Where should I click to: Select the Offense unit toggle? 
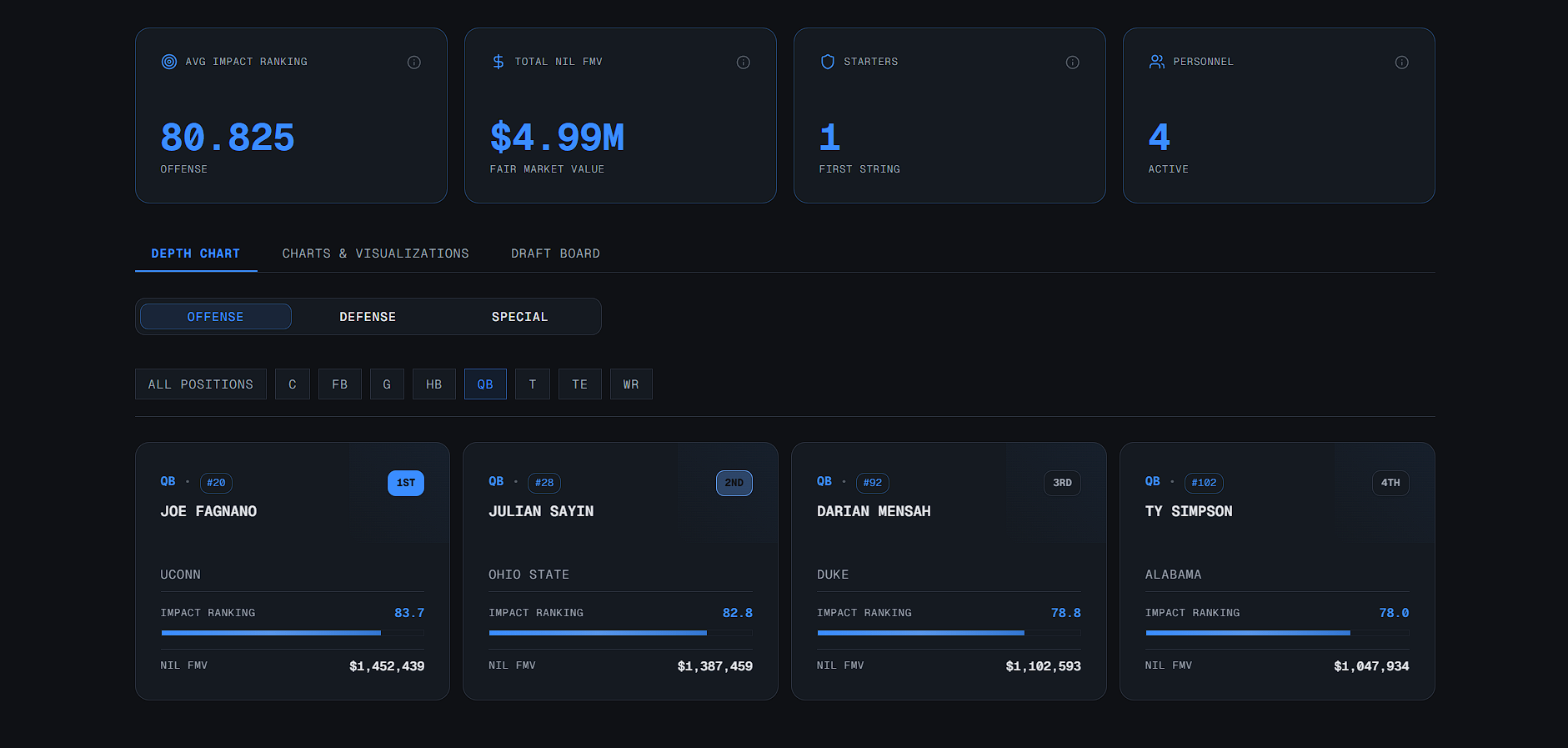pos(216,317)
